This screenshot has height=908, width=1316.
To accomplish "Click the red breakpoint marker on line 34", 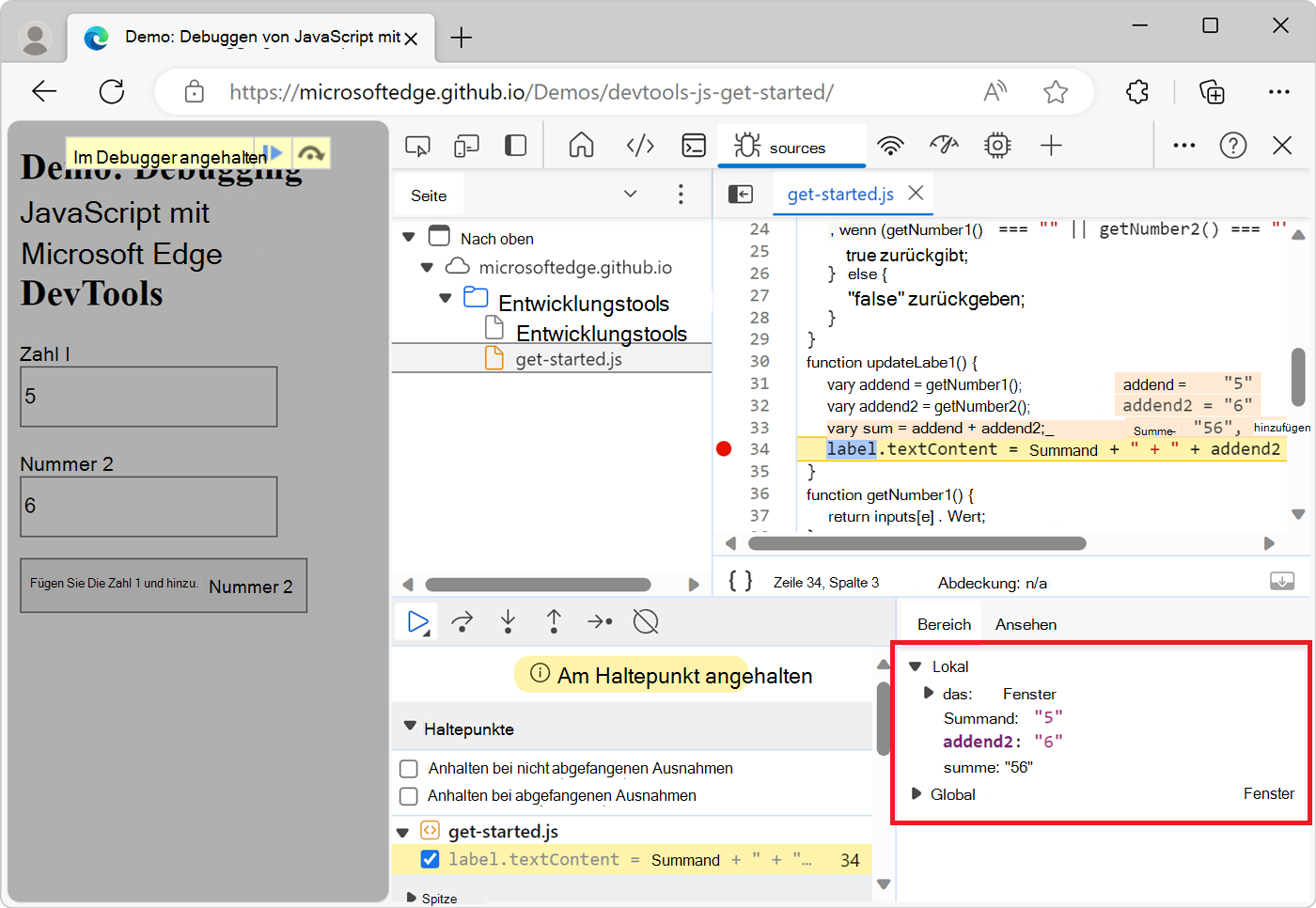I will click(724, 449).
